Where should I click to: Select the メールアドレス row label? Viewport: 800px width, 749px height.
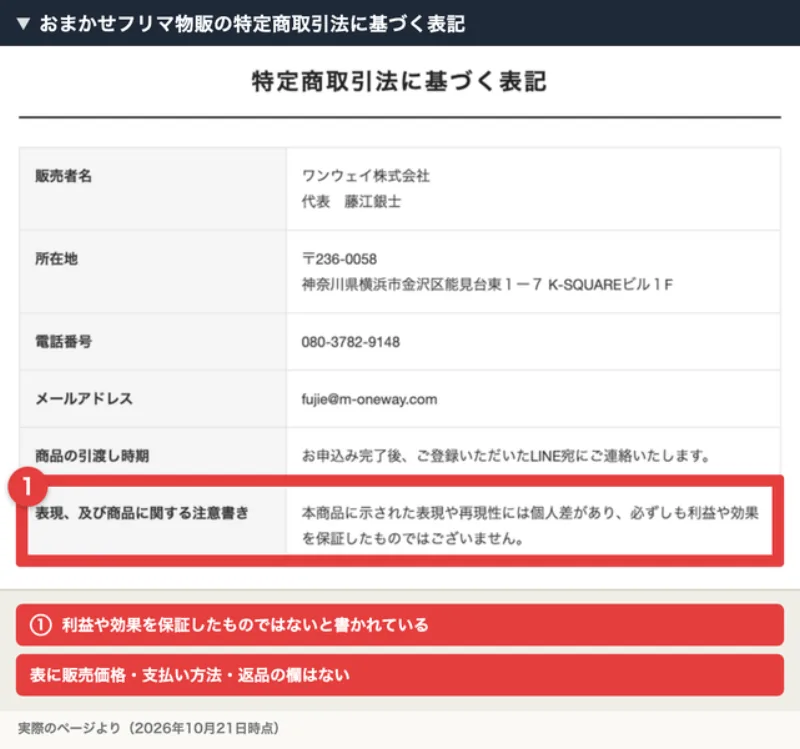pos(84,398)
